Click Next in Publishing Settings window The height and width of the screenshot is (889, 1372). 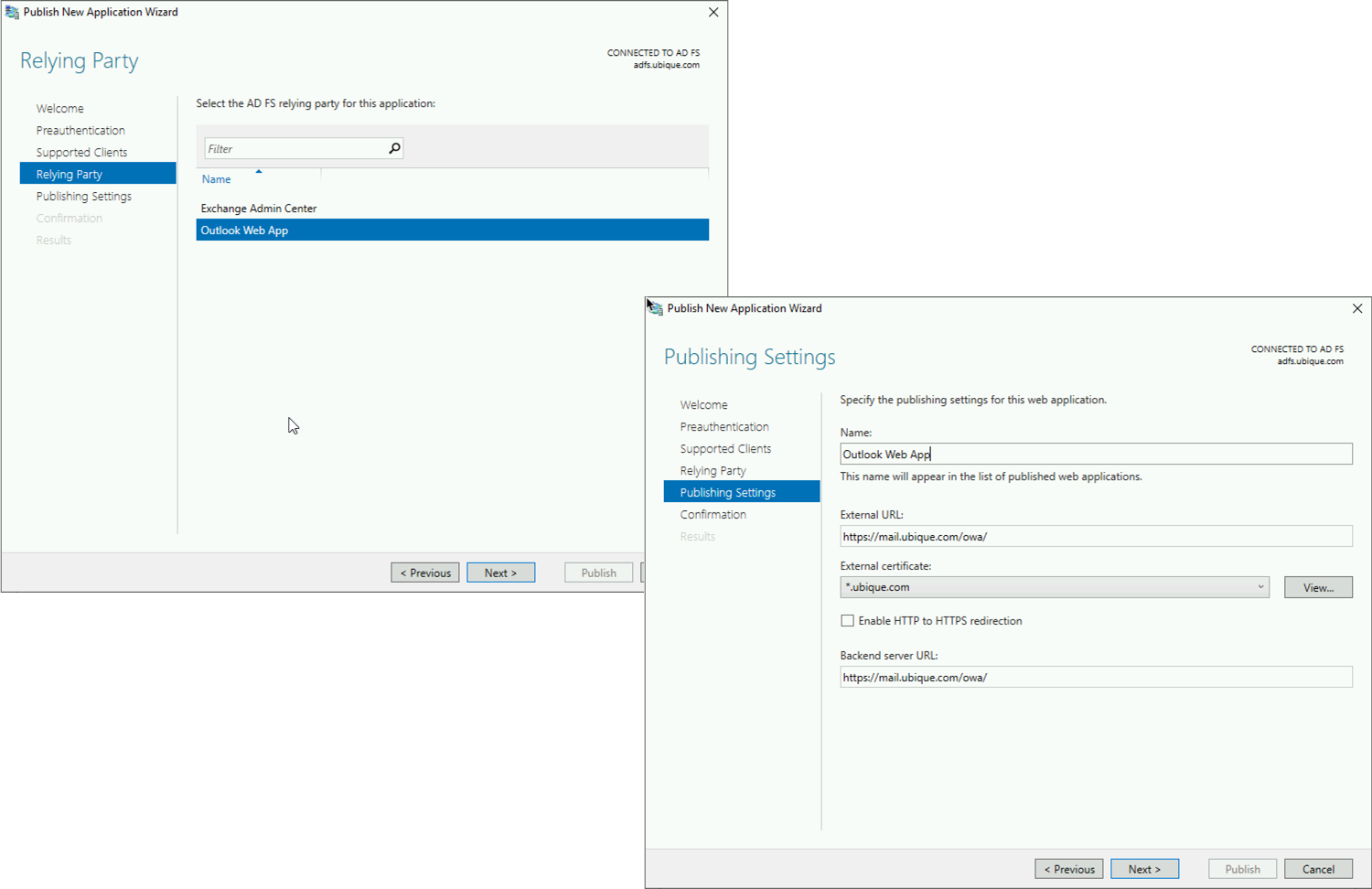tap(1144, 869)
